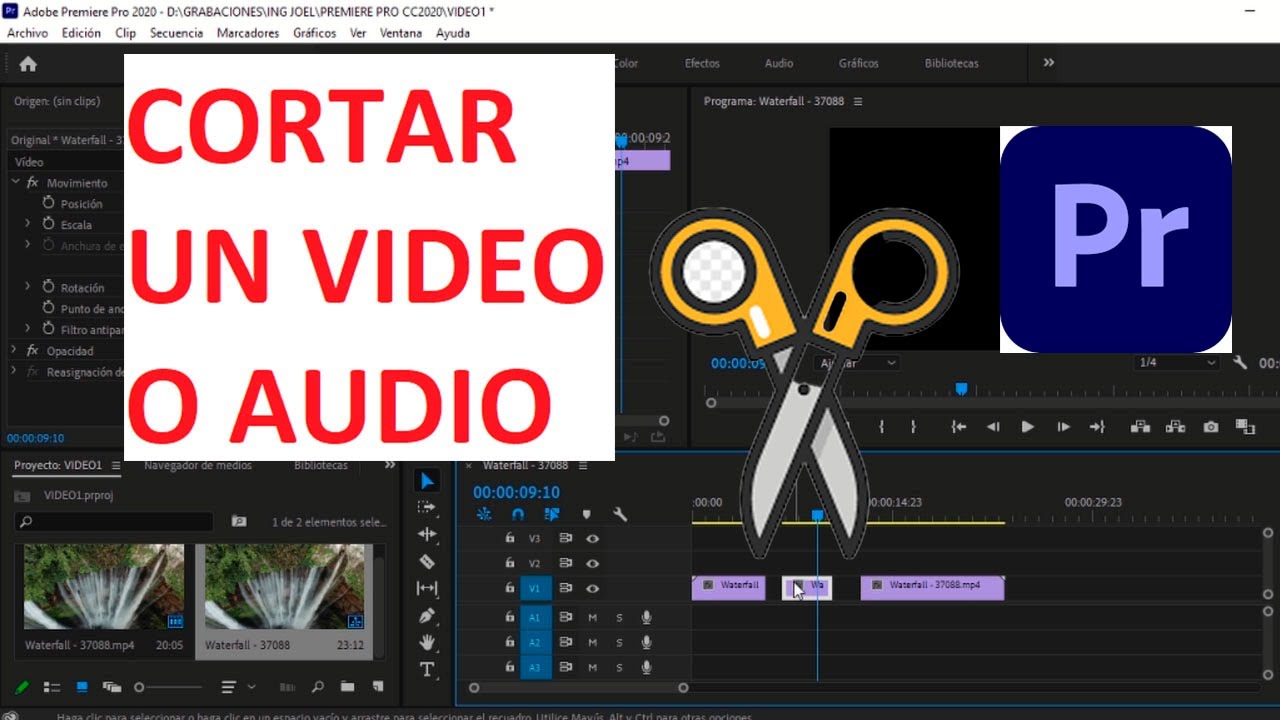Image resolution: width=1280 pixels, height=720 pixels.
Task: Toggle insert sequences as nests button
Action: click(x=484, y=514)
